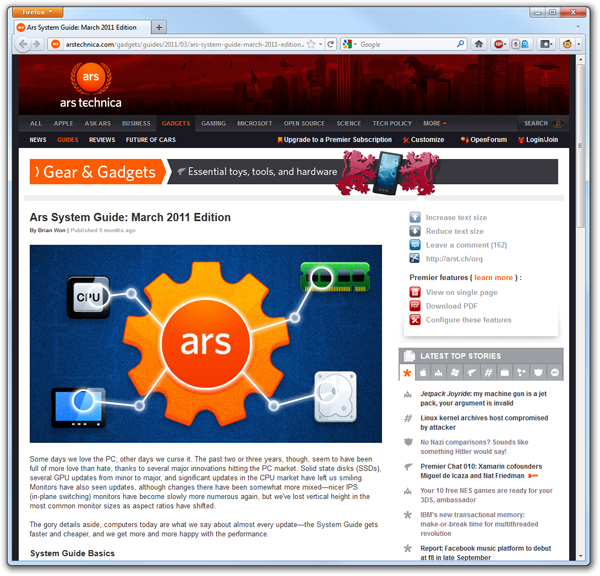Screen dimensions: 600x576
Task: Select the shield tech policy stories tab
Action: [x=538, y=372]
